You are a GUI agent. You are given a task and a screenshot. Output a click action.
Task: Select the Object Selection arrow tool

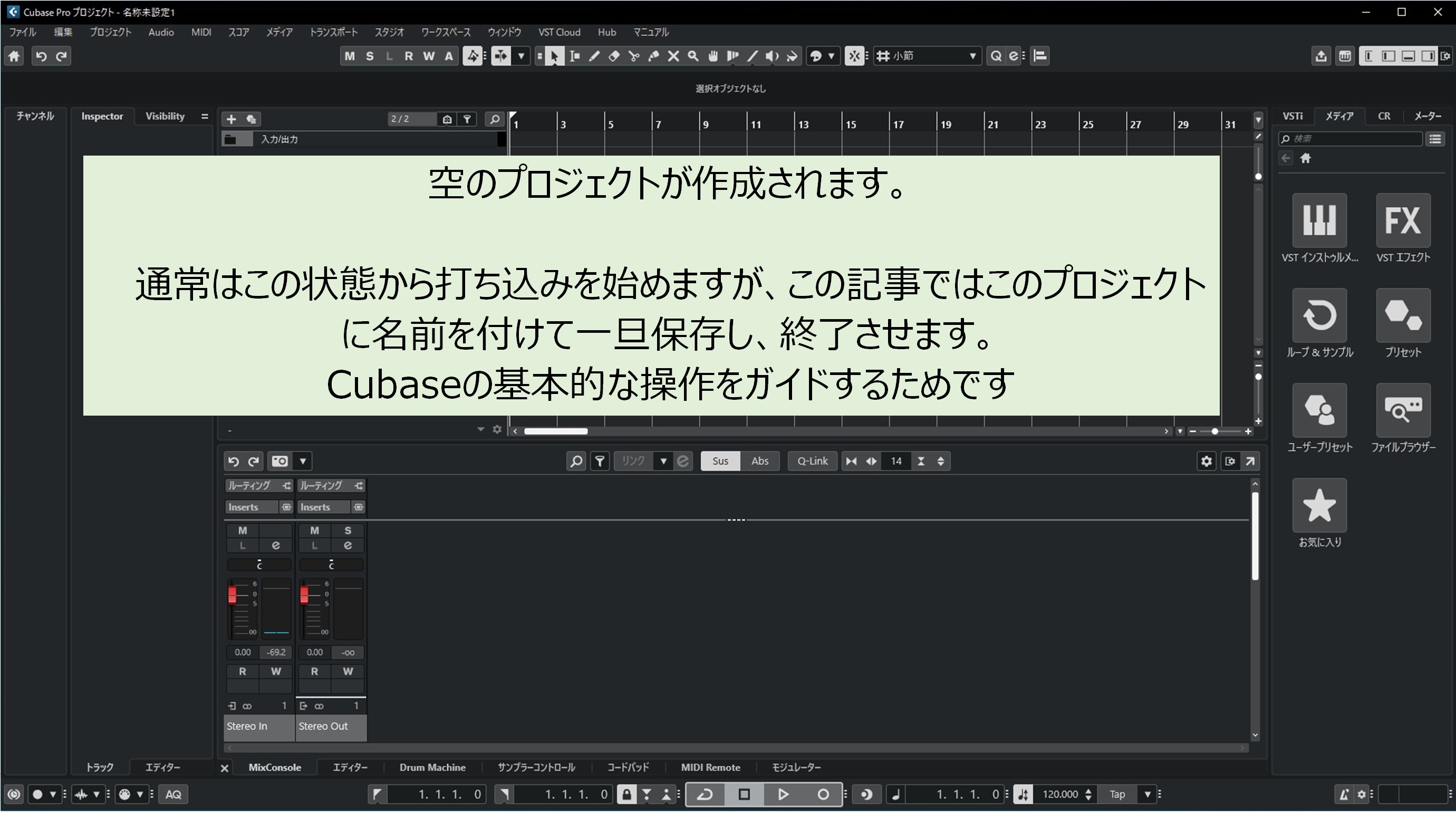pyautogui.click(x=556, y=56)
